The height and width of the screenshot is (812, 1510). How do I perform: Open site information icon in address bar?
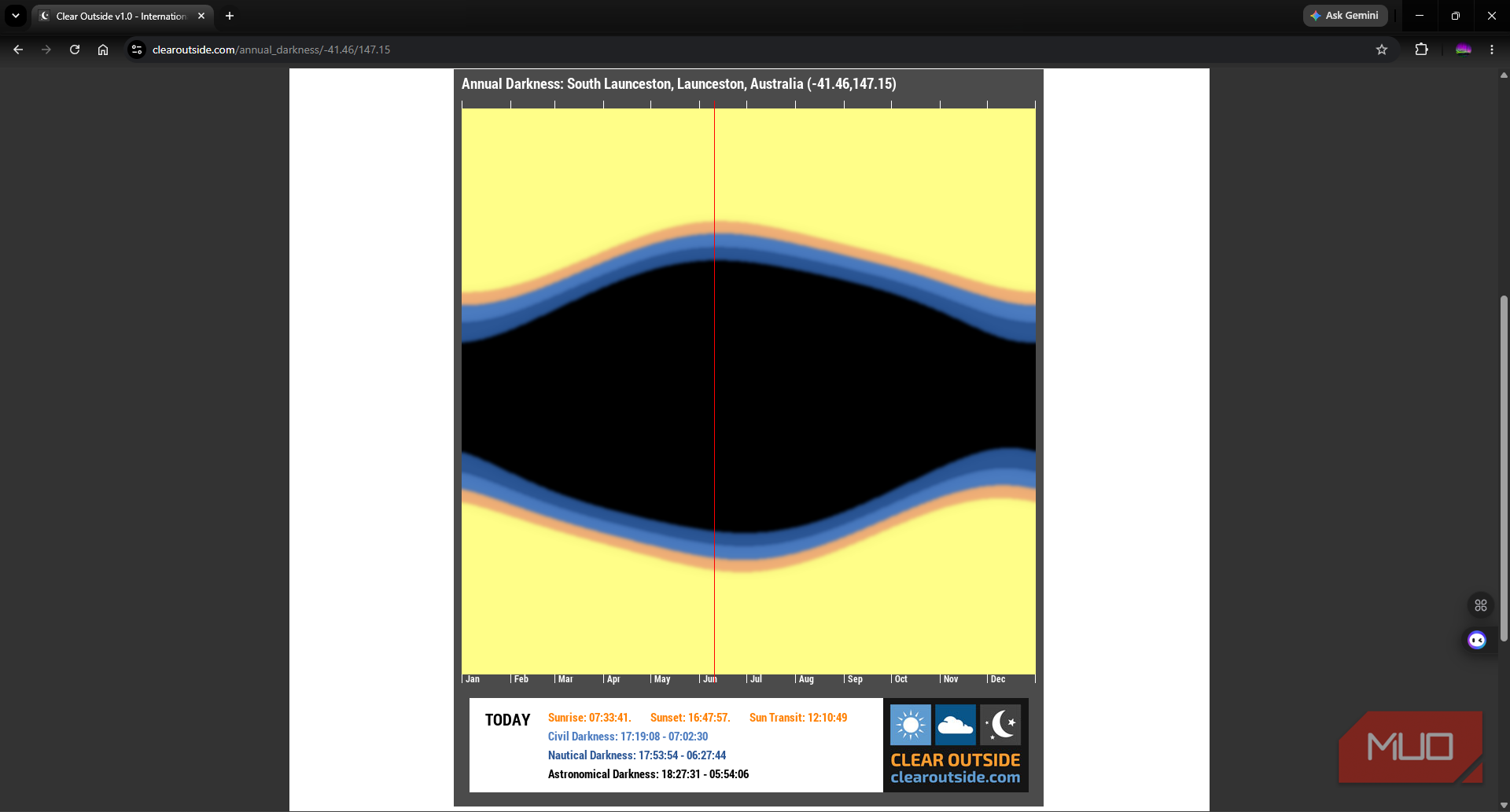click(137, 50)
